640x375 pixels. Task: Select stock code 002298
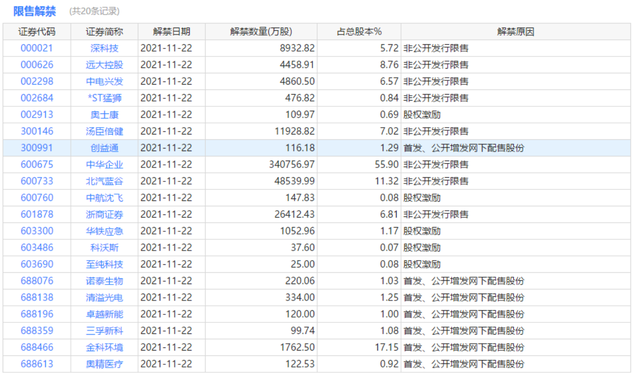coord(37,82)
